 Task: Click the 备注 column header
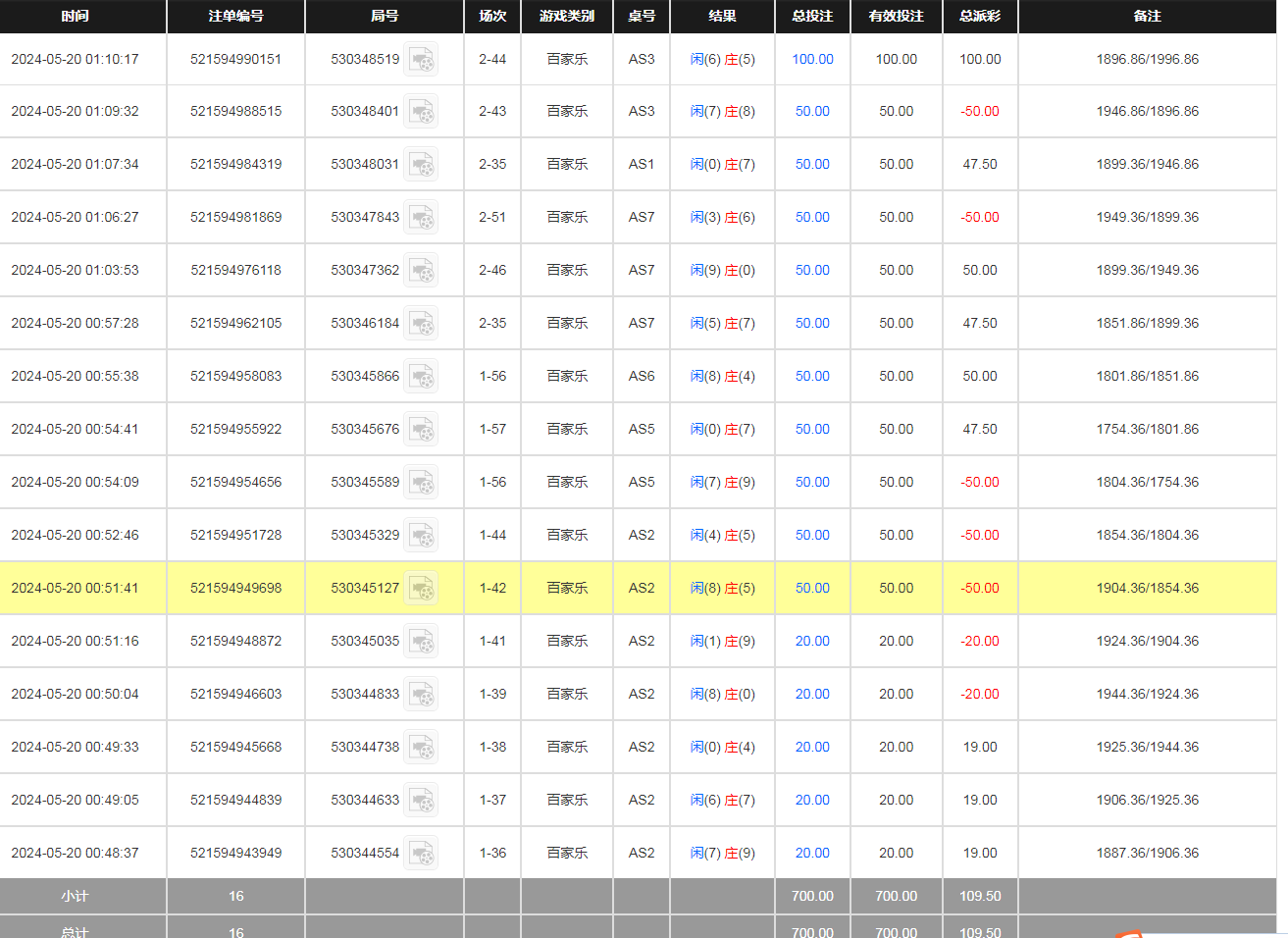tap(1147, 16)
